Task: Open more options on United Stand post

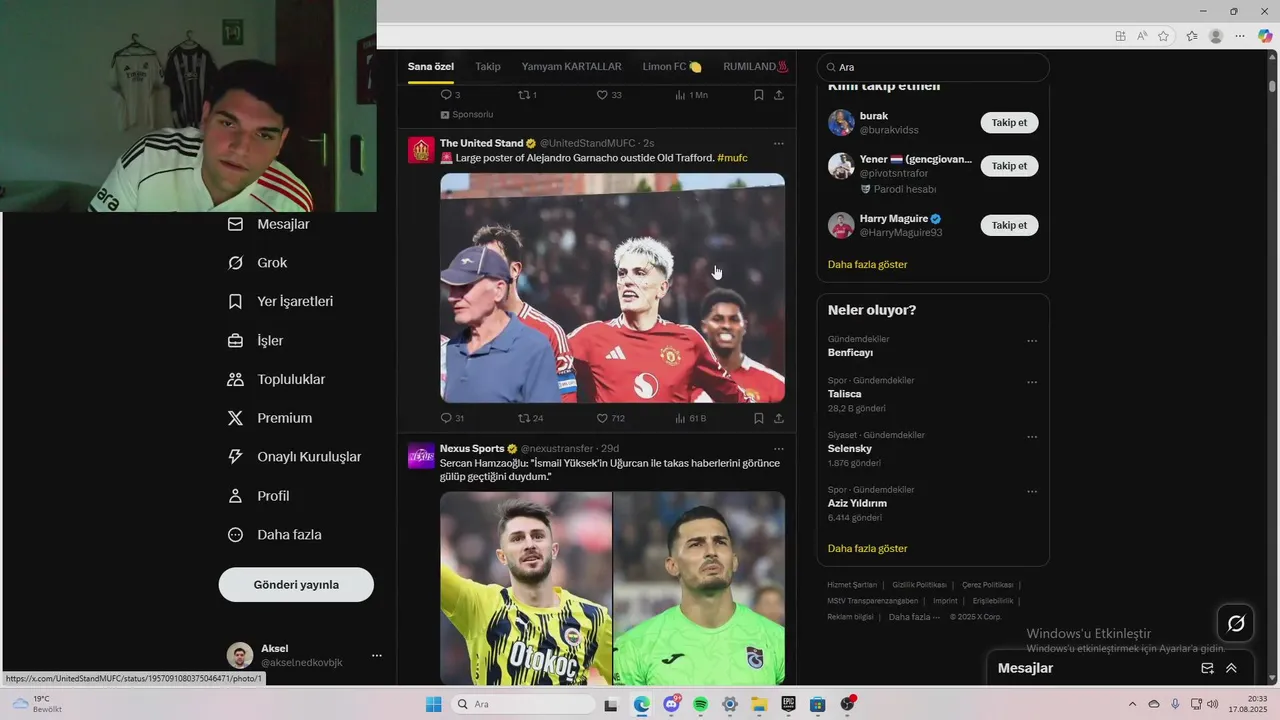Action: tap(779, 143)
